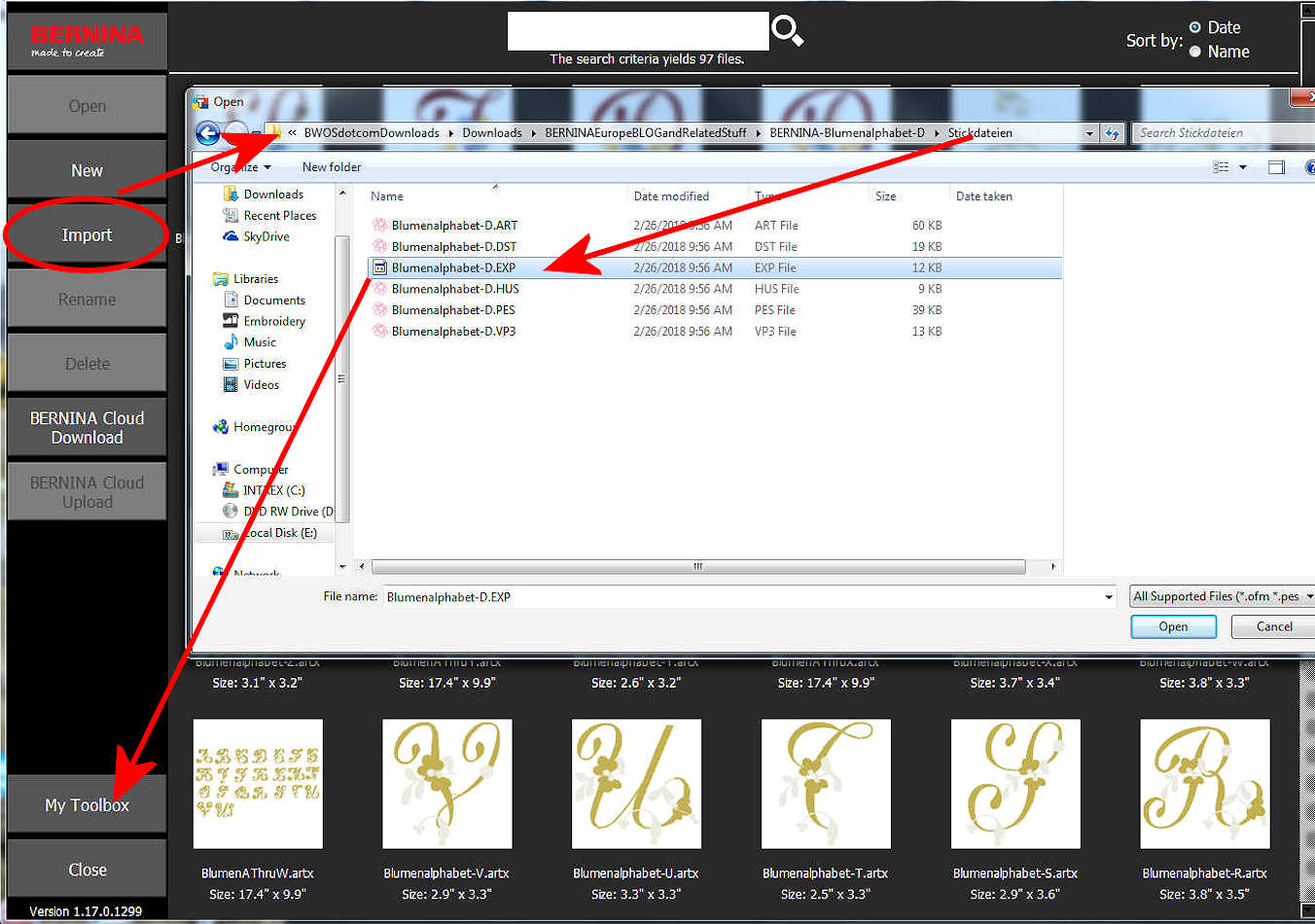
Task: Select the Blumenalphabet-D.PES file
Action: pyautogui.click(x=453, y=310)
